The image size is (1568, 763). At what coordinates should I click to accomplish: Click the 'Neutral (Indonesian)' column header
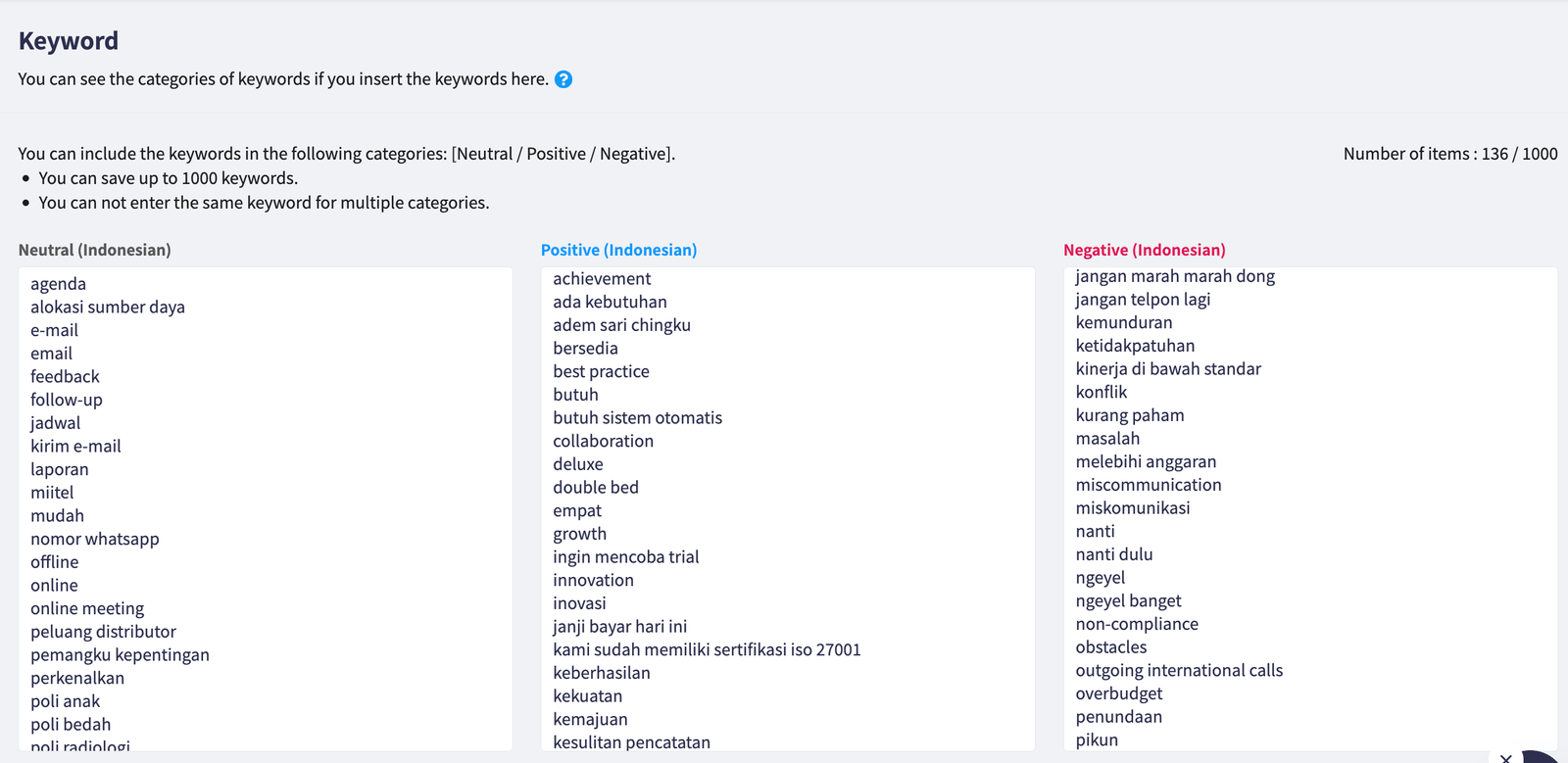[95, 250]
